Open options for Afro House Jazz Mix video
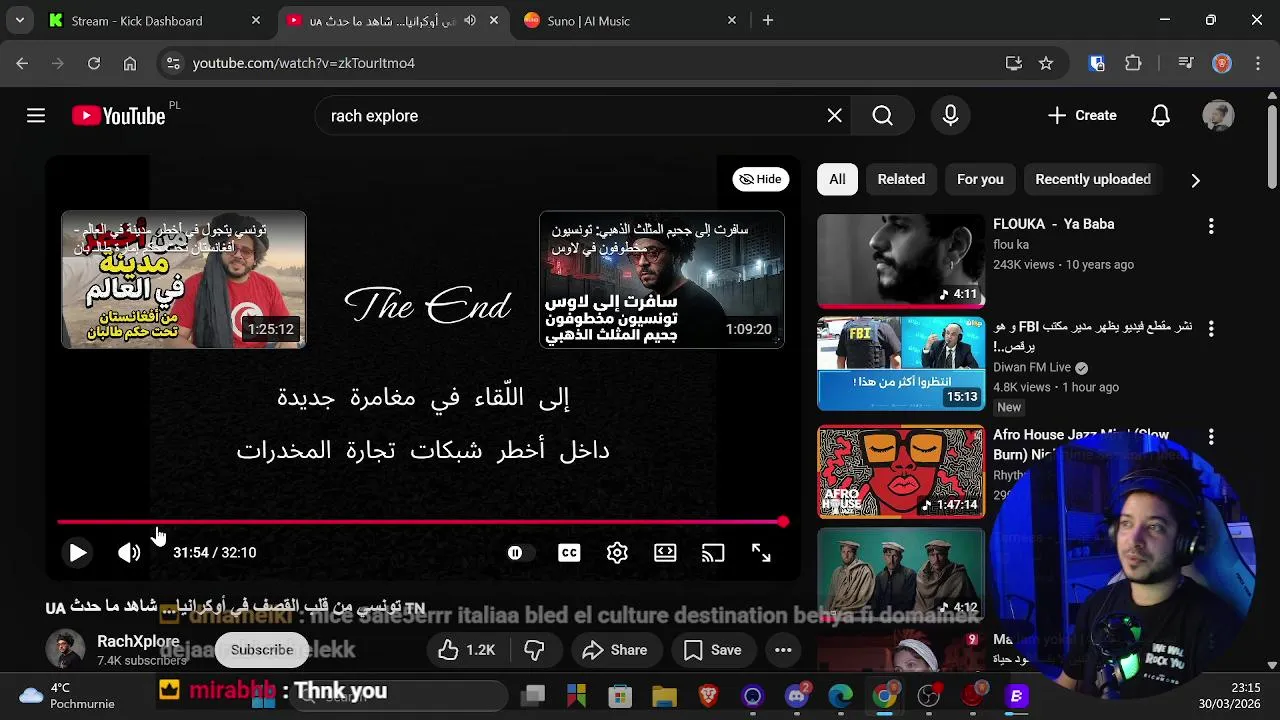 coord(1211,437)
